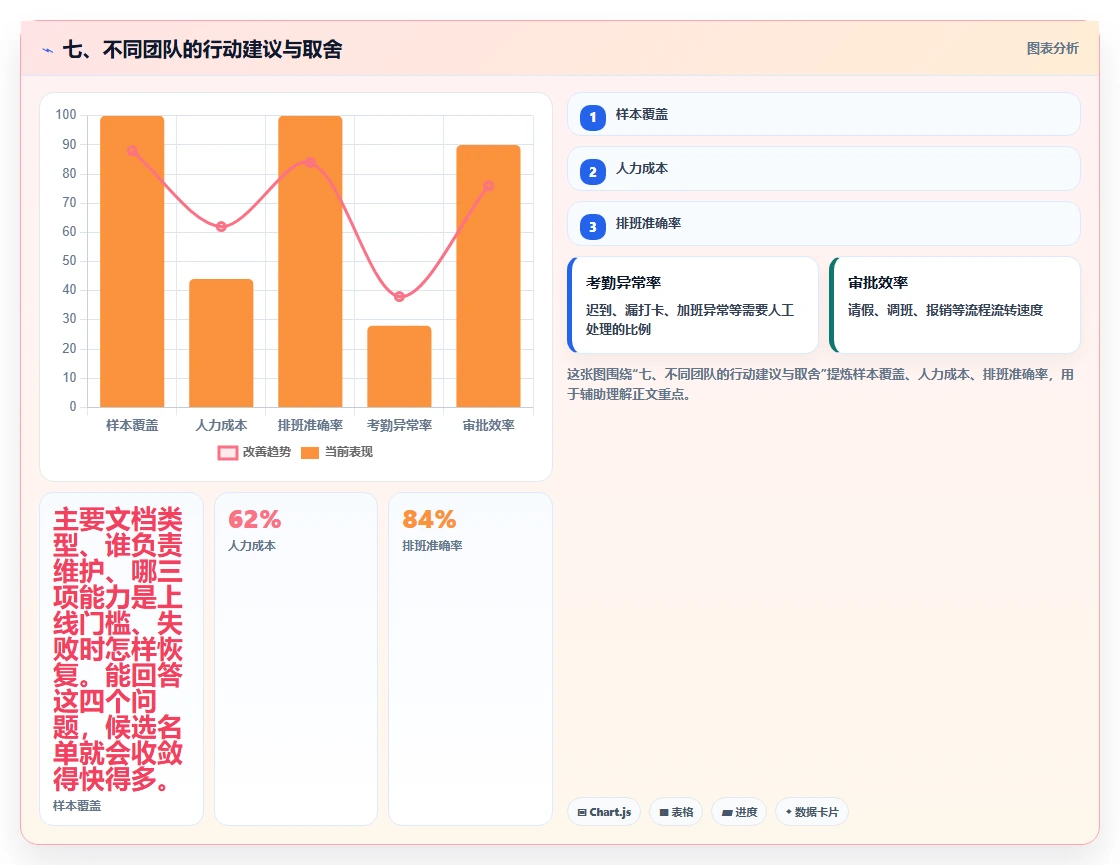Click the 请假、调班 description text
The image size is (1120, 865).
(945, 310)
